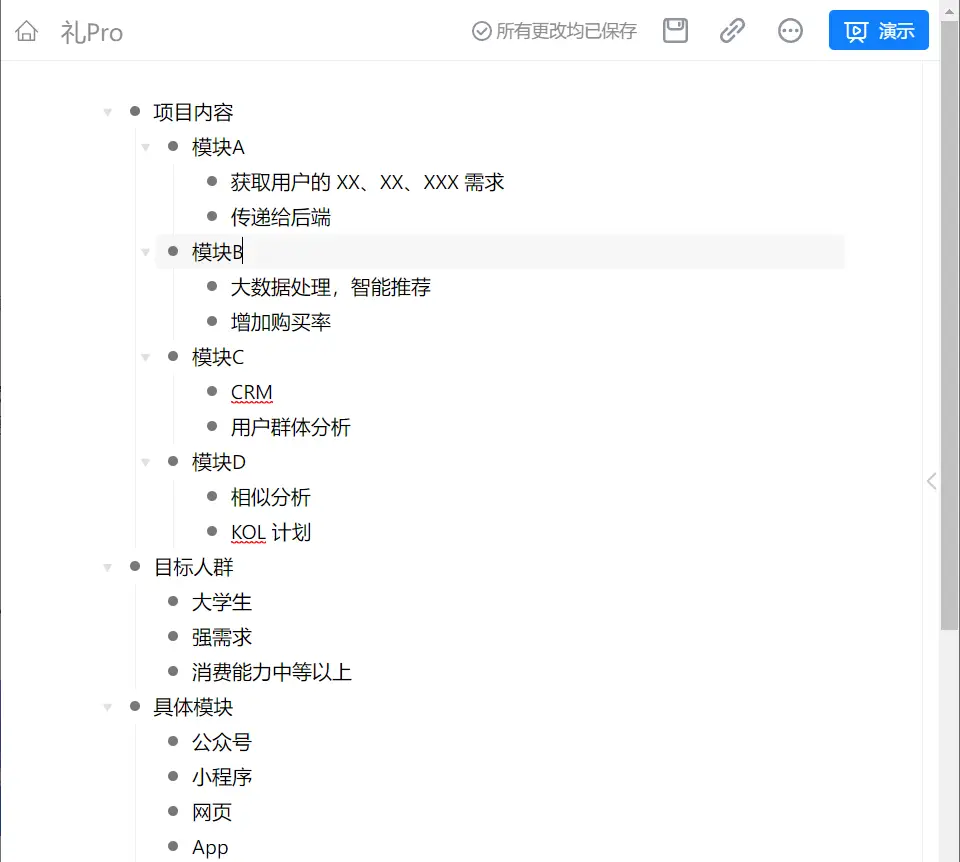Viewport: 960px width, 862px height.
Task: Click the save (floppy disk) icon
Action: click(x=675, y=30)
